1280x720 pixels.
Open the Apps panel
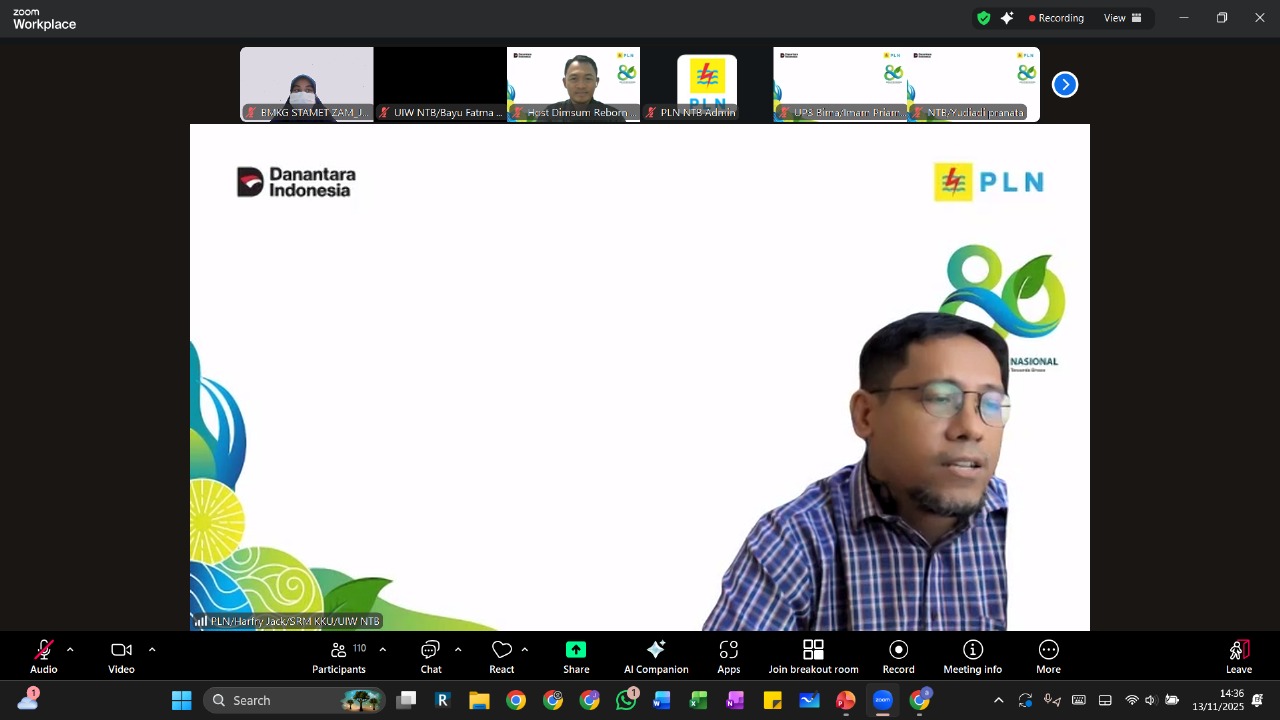728,656
